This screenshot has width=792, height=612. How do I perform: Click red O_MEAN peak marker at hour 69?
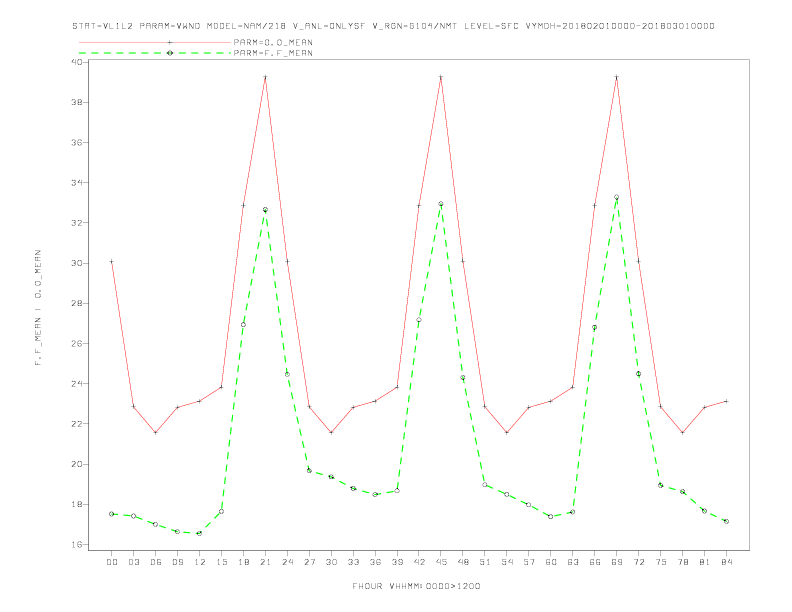[x=617, y=77]
